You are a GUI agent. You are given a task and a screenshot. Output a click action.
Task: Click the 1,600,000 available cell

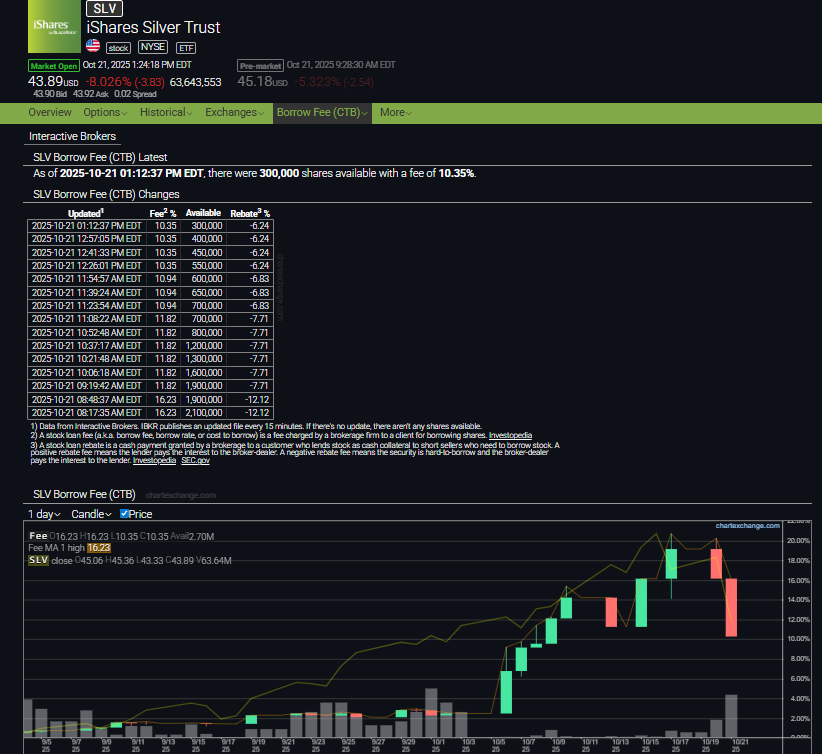pos(204,372)
